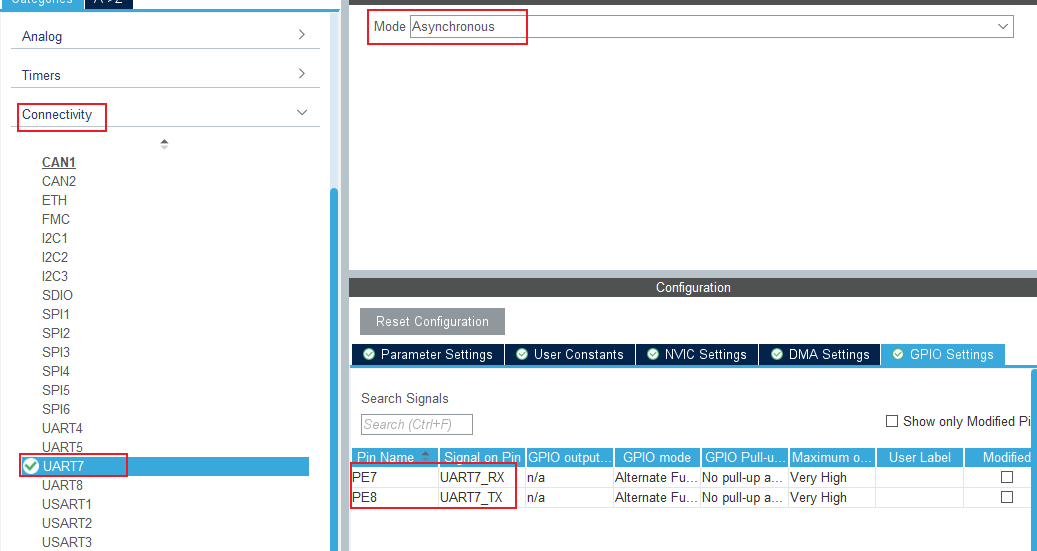Click the GPIO Pull-up column header
Image resolution: width=1037 pixels, height=551 pixels.
[x=744, y=457]
